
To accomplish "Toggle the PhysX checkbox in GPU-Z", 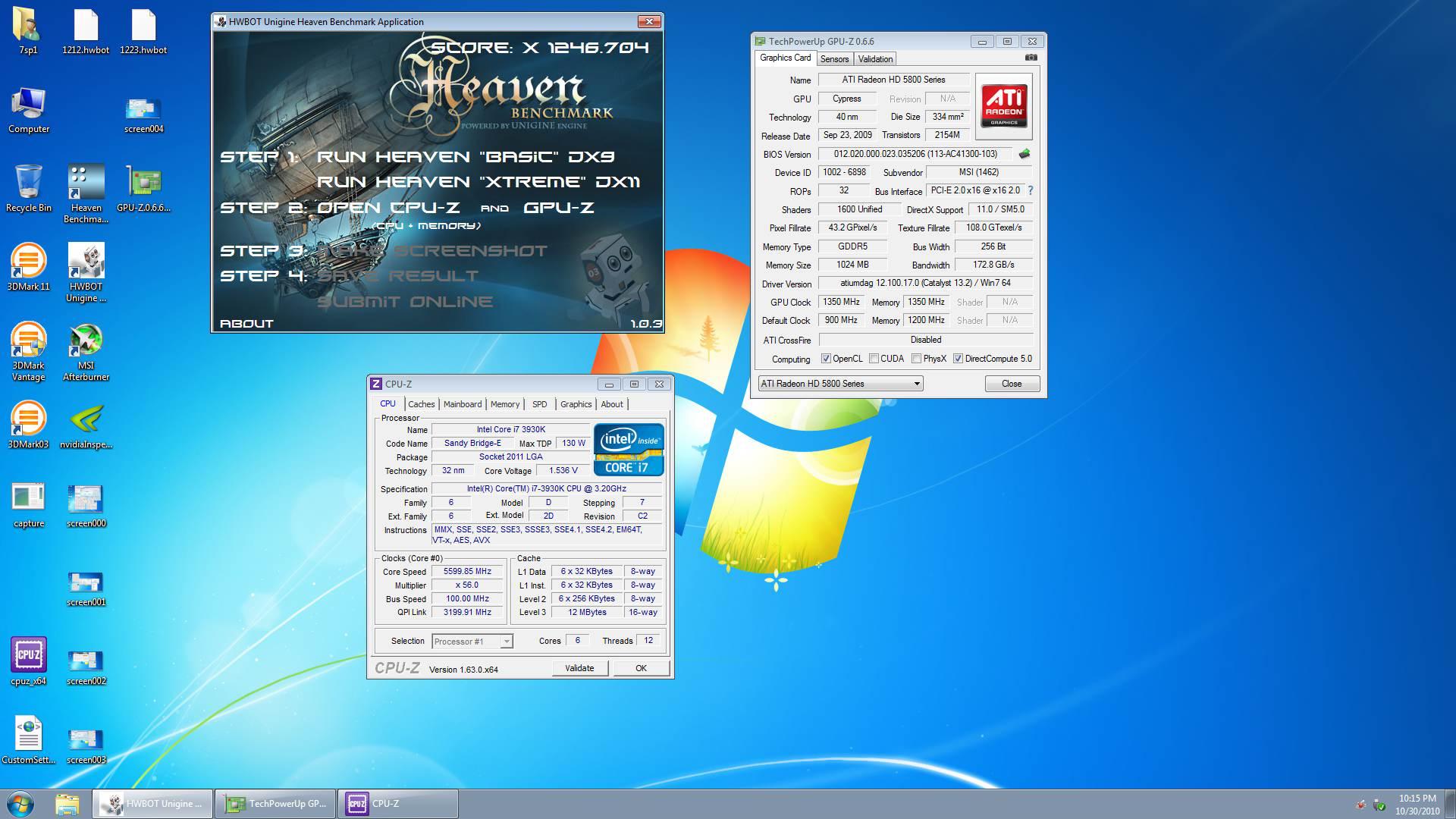I will click(x=916, y=359).
